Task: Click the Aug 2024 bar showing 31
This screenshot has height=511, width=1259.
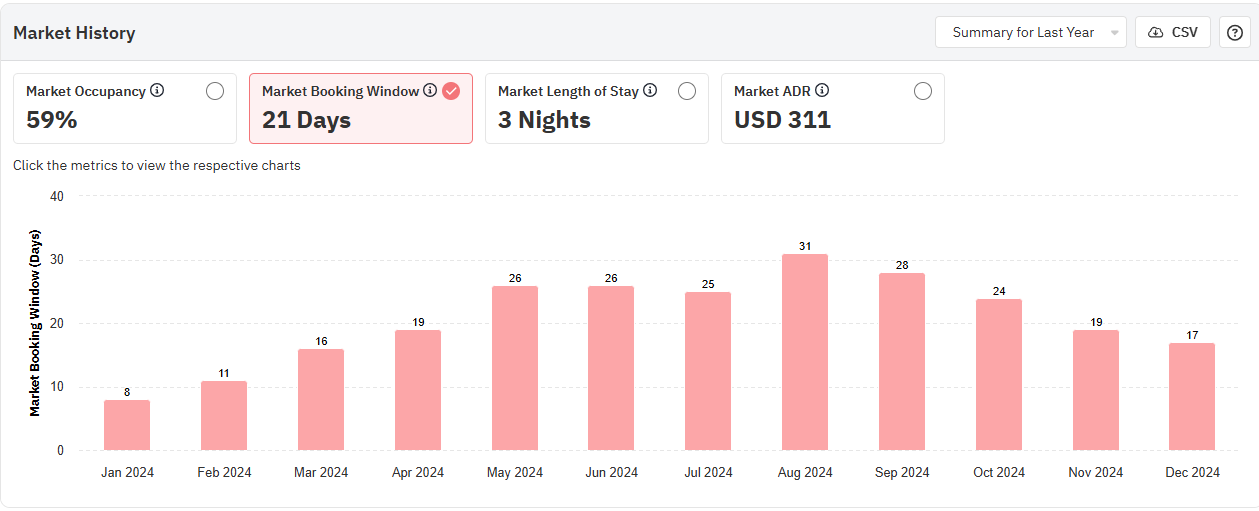Action: (x=805, y=352)
